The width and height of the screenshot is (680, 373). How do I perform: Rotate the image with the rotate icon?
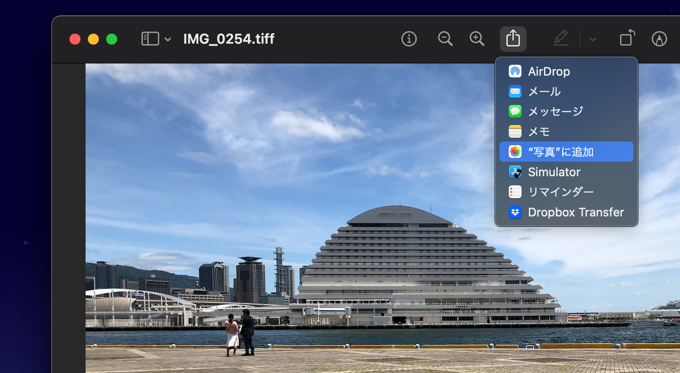click(627, 38)
